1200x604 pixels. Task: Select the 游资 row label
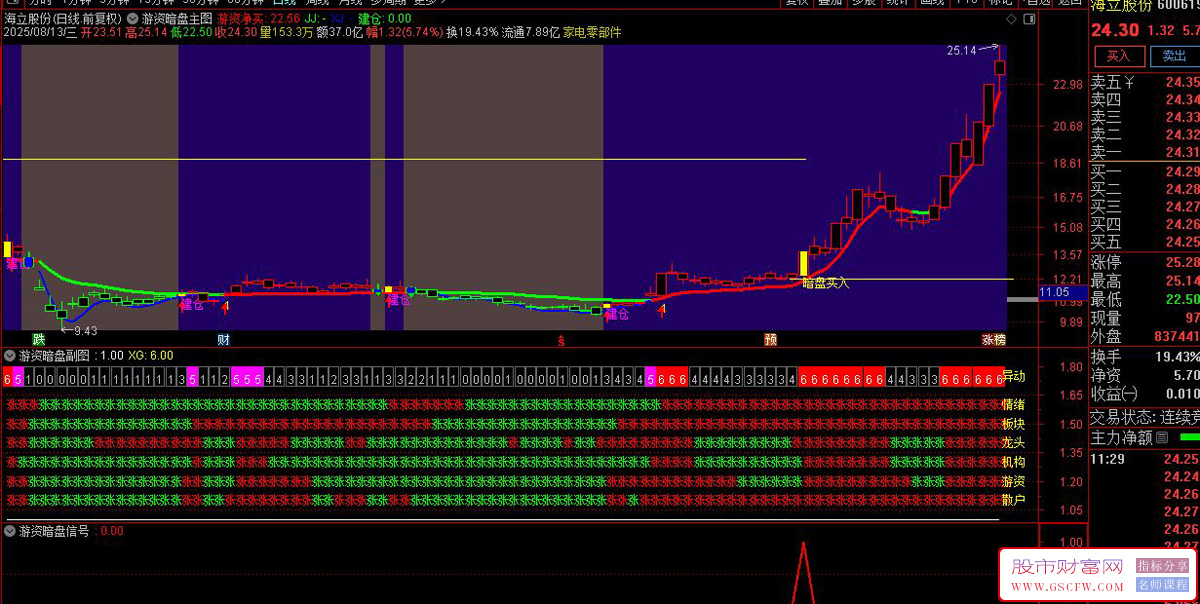coord(1013,481)
